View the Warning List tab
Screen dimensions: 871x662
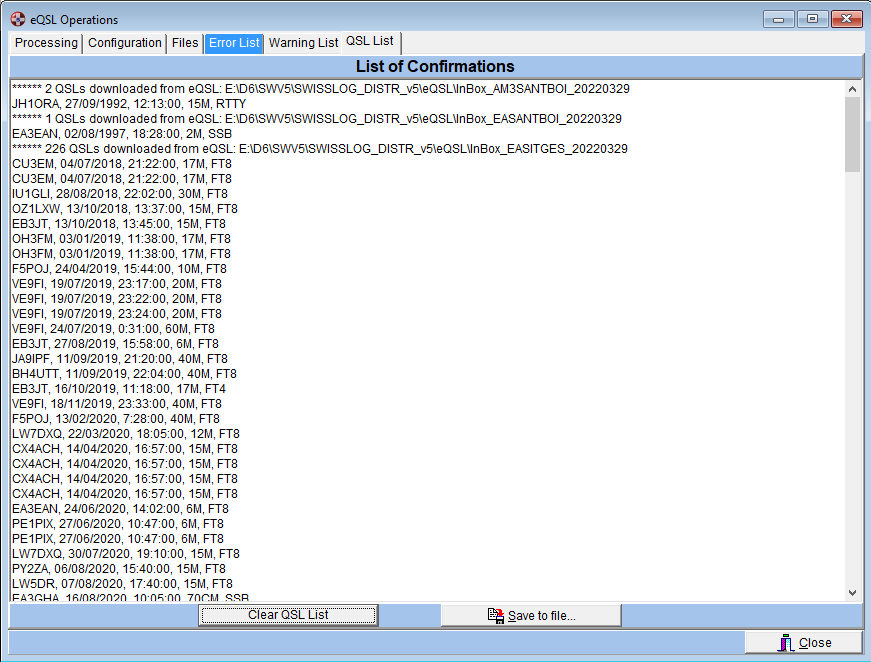click(x=303, y=43)
